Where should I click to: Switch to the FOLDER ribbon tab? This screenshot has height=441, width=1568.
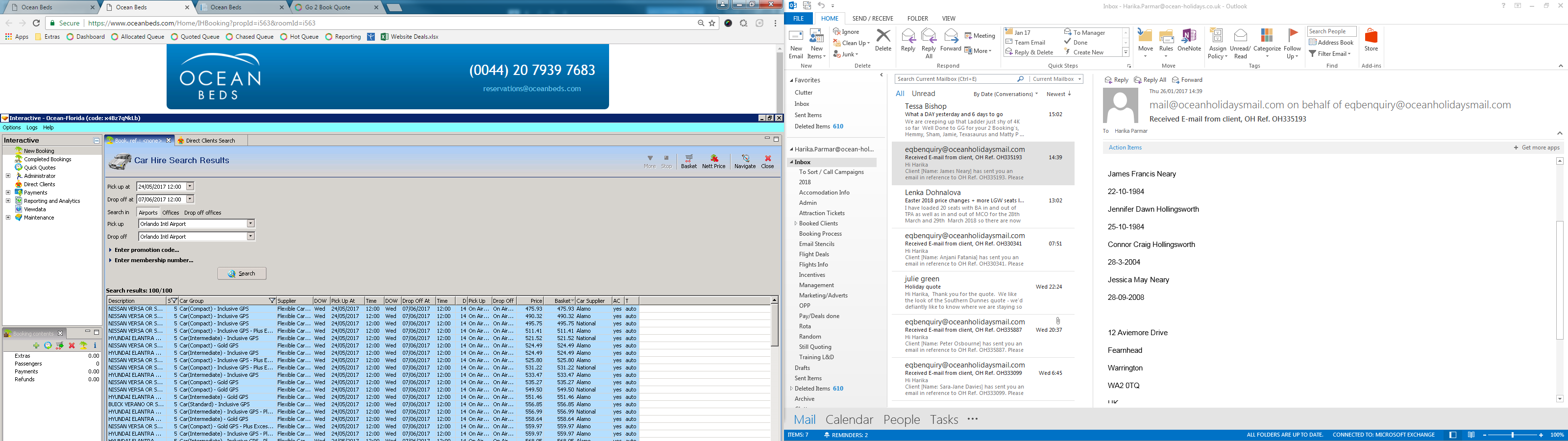917,18
